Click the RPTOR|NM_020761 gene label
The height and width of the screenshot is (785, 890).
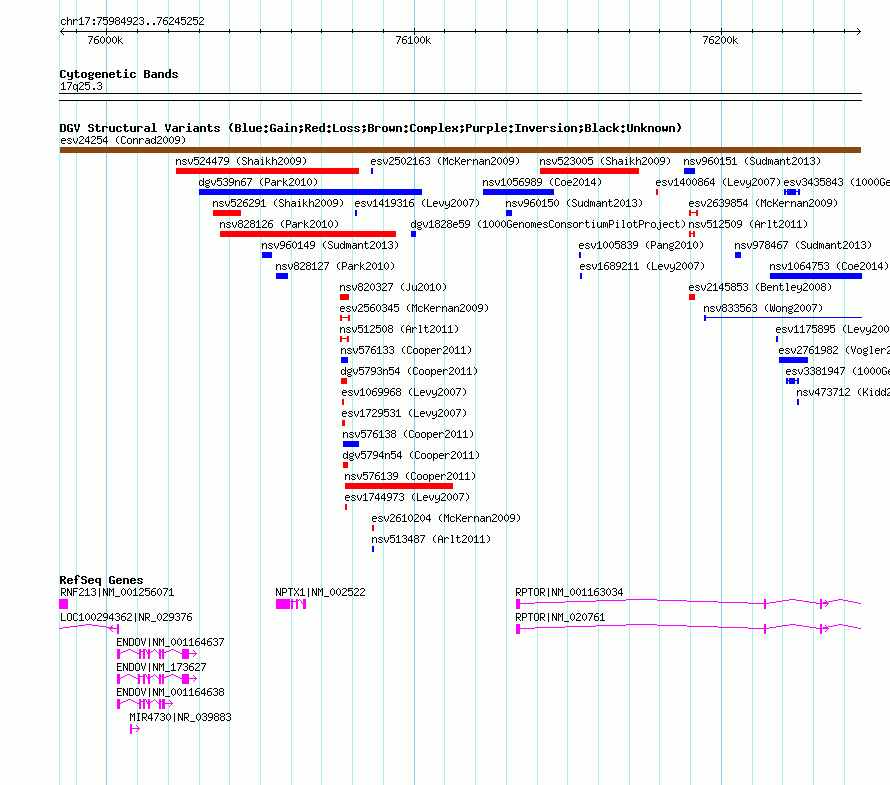pyautogui.click(x=560, y=617)
